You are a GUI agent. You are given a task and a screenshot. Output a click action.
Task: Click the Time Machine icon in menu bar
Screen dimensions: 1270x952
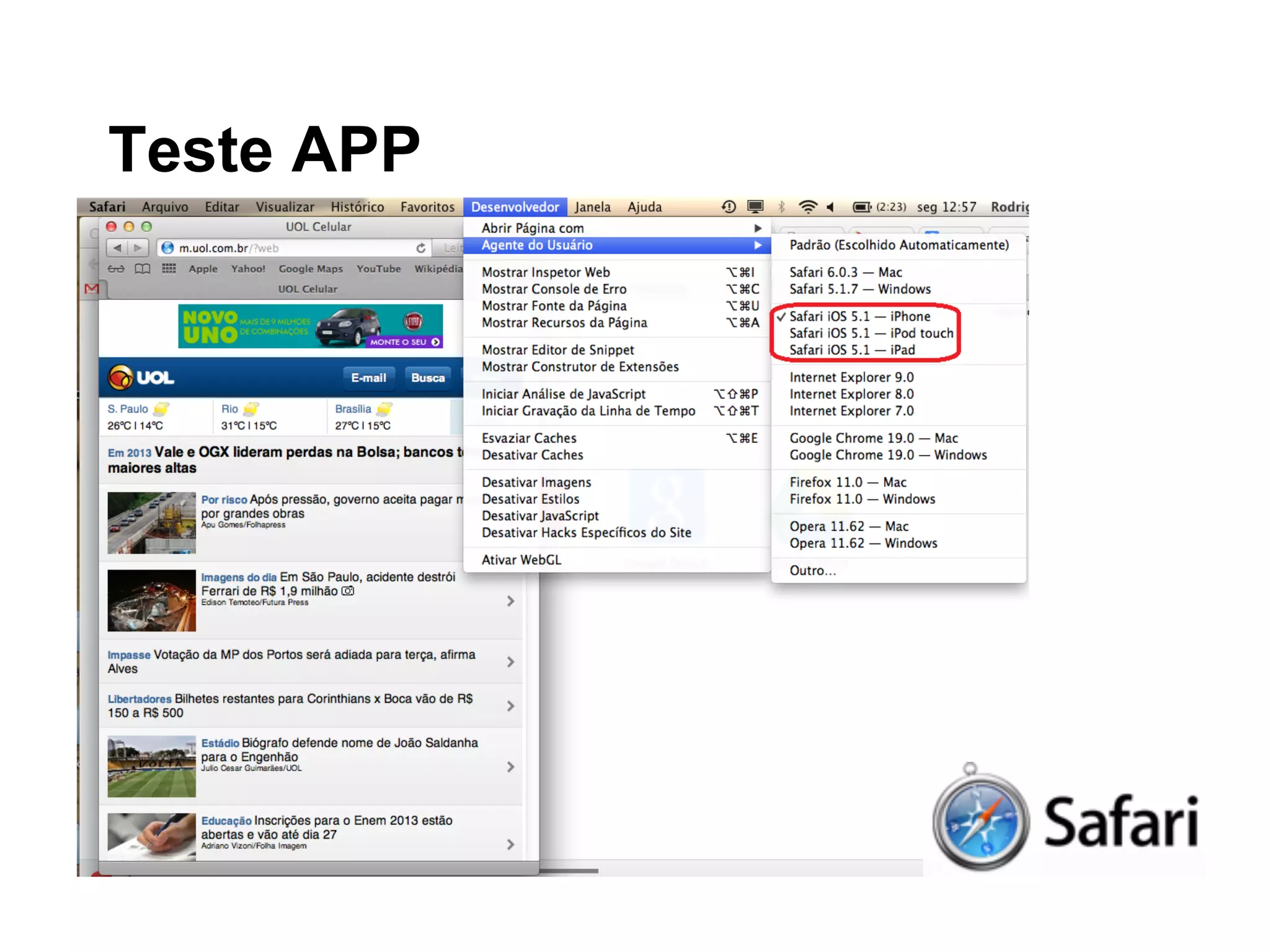pyautogui.click(x=729, y=207)
